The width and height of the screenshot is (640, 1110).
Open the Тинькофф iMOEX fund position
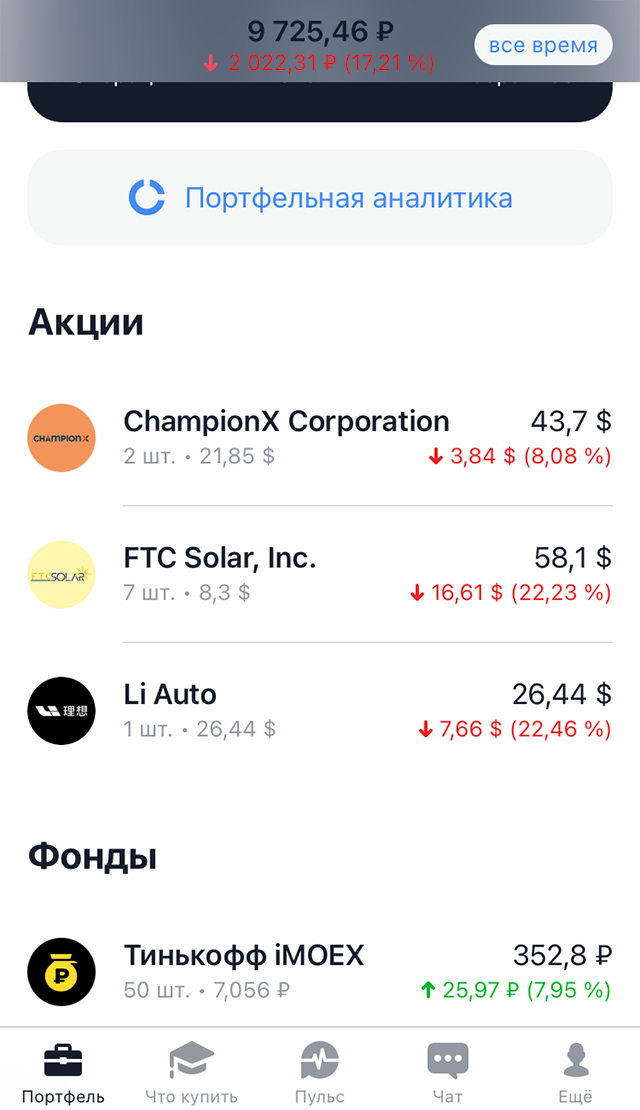243,956
